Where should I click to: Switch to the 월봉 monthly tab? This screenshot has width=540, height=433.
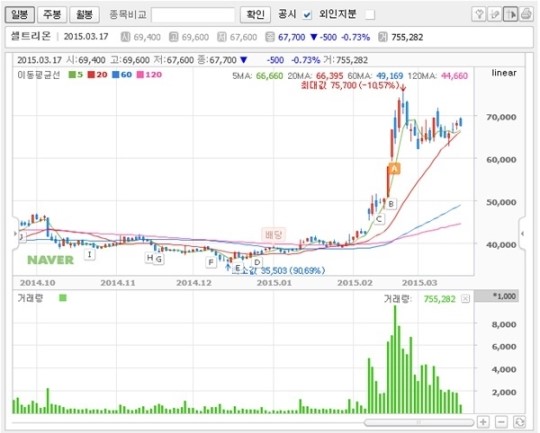pyautogui.click(x=84, y=15)
